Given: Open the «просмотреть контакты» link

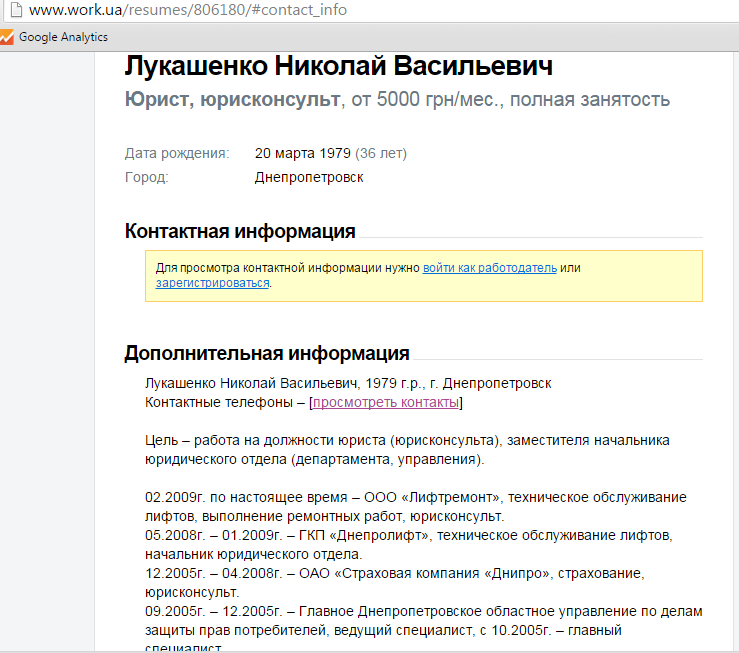Looking at the screenshot, I should point(386,402).
